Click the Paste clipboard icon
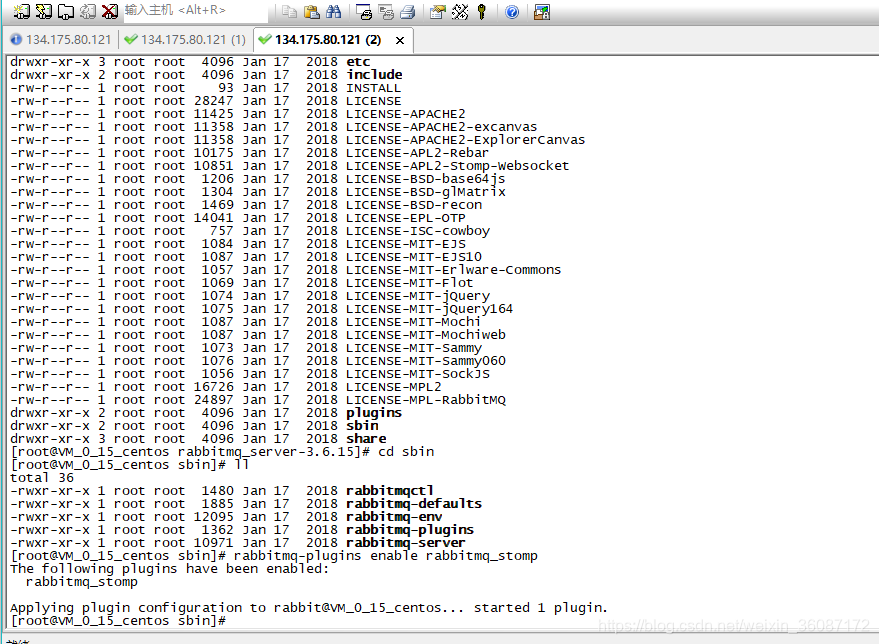879x644 pixels. pyautogui.click(x=311, y=11)
